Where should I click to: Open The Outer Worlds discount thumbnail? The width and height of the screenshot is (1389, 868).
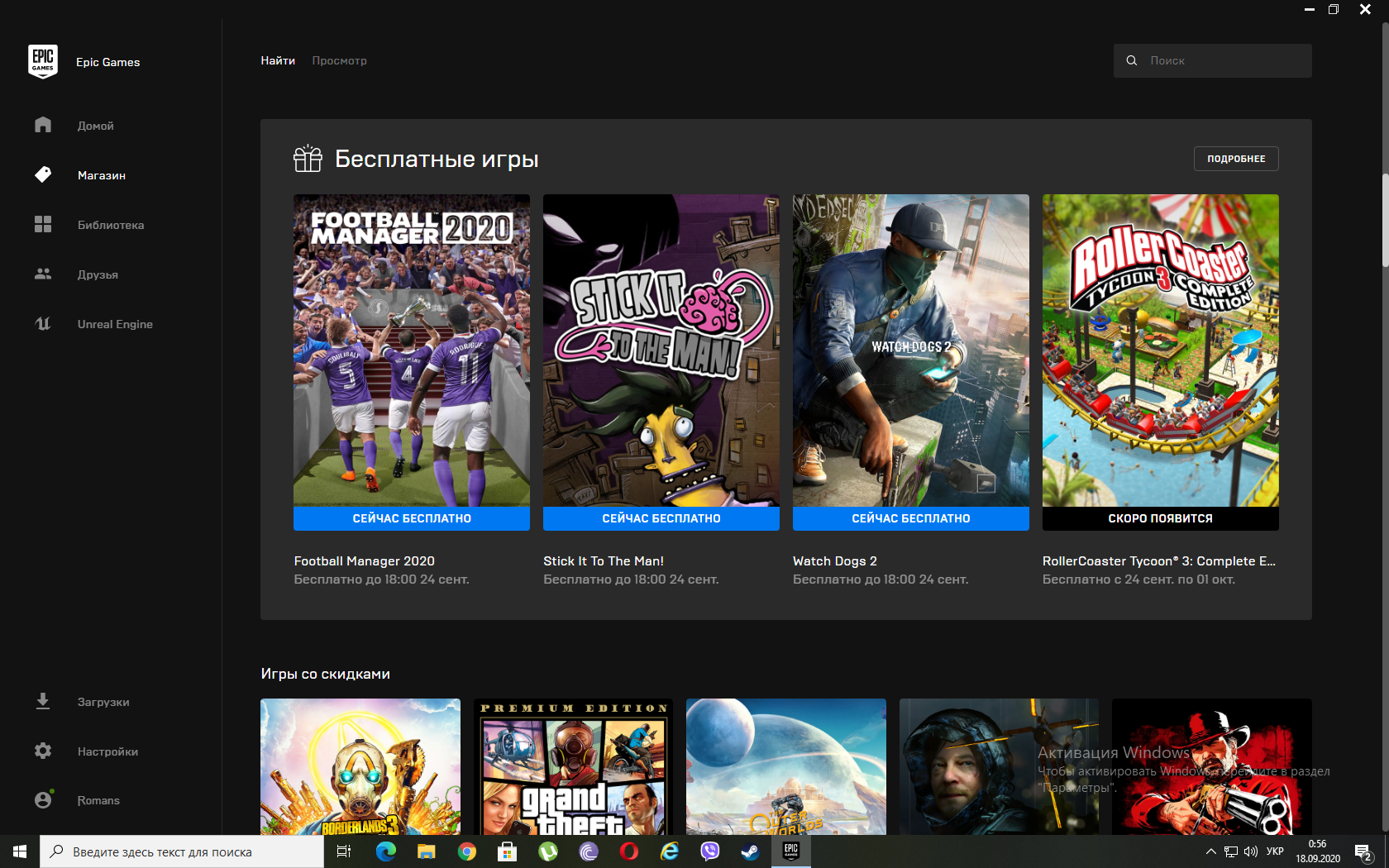[786, 766]
